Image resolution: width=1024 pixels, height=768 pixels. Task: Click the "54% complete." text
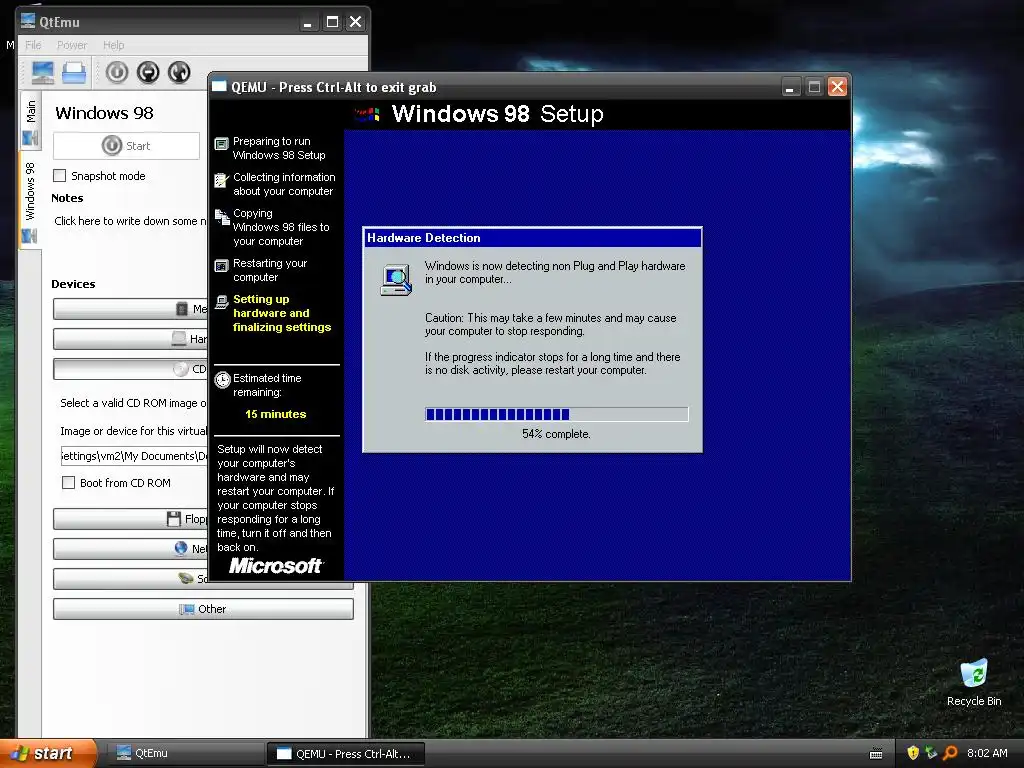[x=556, y=434]
